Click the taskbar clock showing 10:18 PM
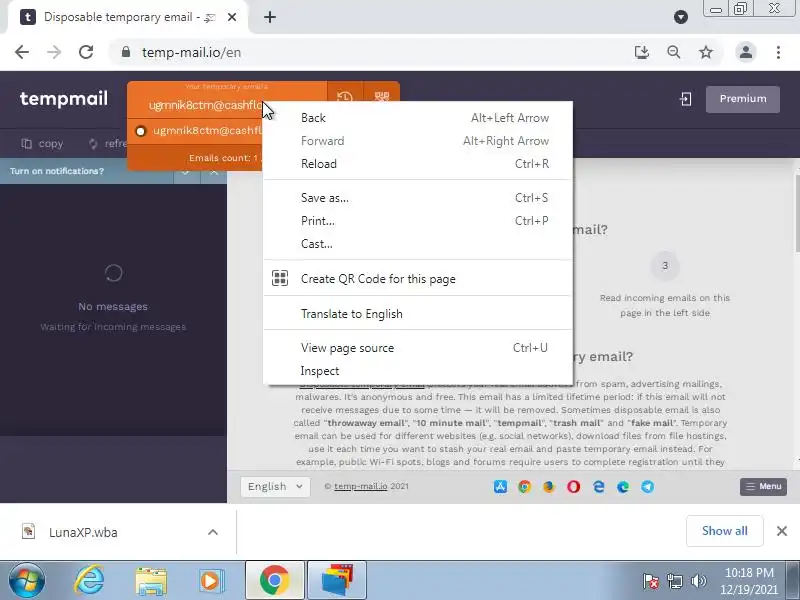 [x=749, y=581]
